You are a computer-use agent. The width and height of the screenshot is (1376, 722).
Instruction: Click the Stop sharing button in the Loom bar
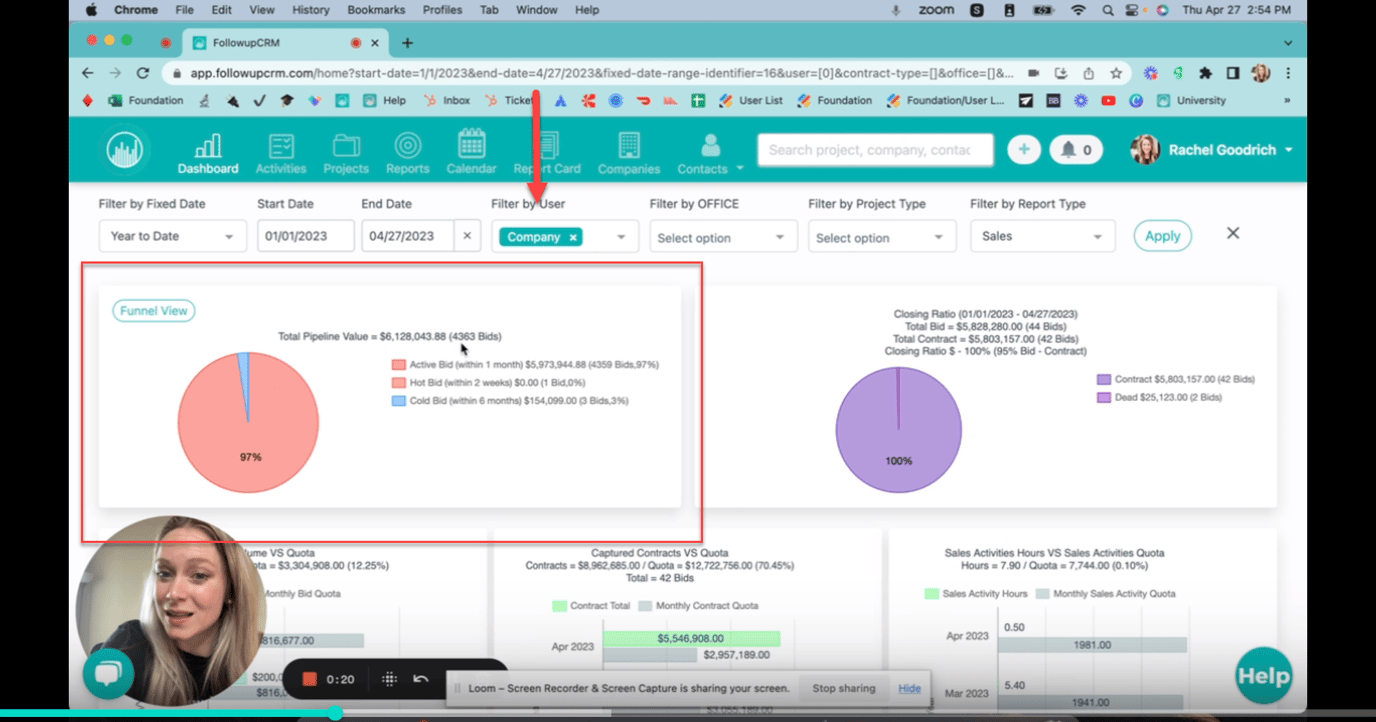point(843,688)
